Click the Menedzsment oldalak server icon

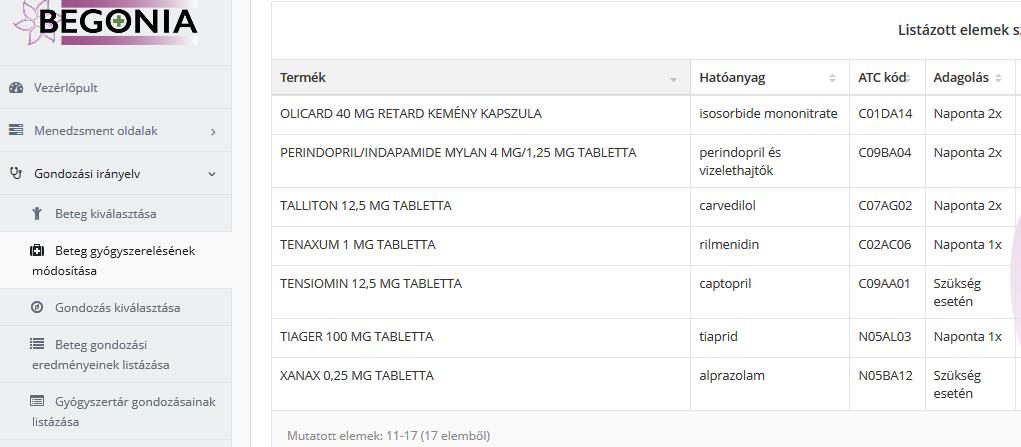click(x=16, y=130)
